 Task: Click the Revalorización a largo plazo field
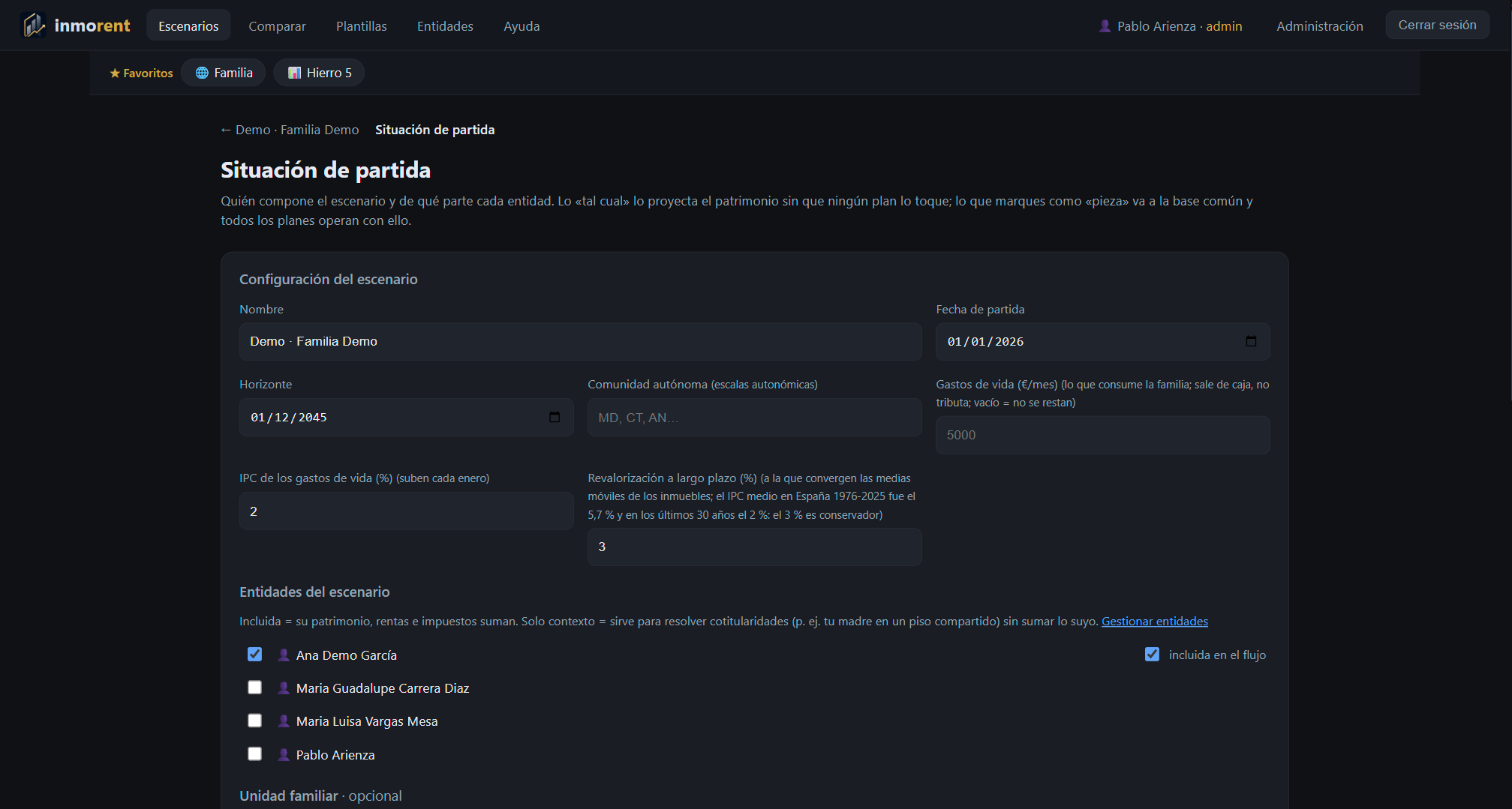(x=755, y=547)
